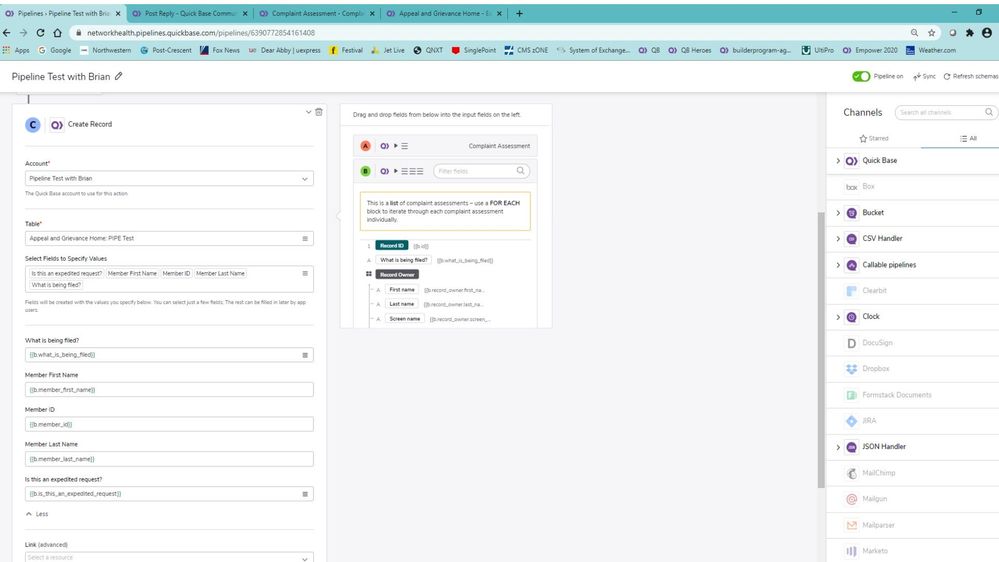Click the Clock channel icon
Image resolution: width=999 pixels, height=562 pixels.
pos(851,317)
